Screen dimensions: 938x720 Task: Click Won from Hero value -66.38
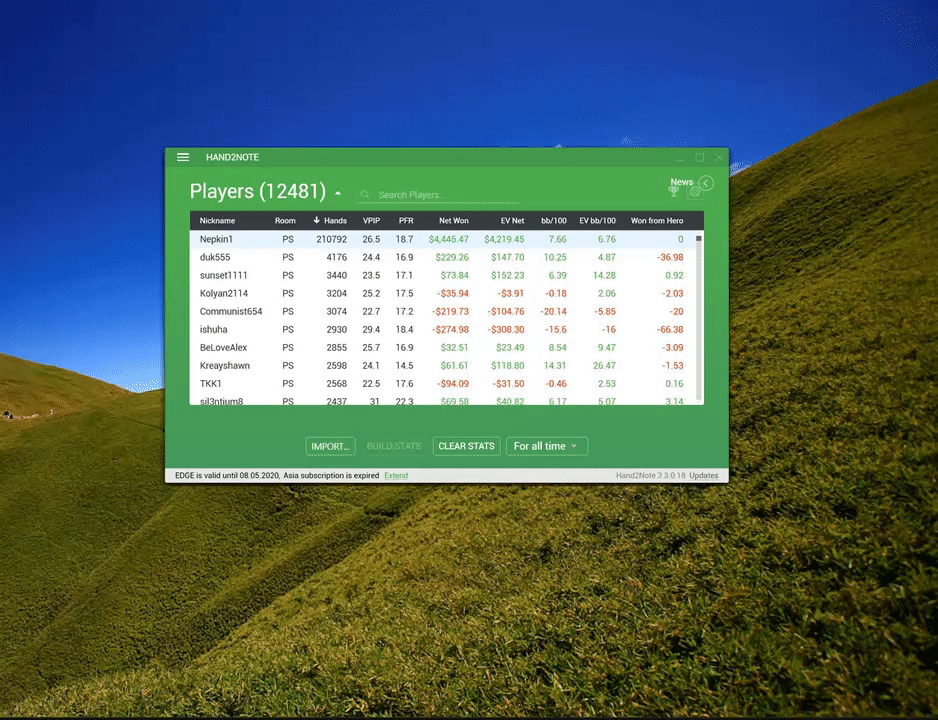point(670,330)
